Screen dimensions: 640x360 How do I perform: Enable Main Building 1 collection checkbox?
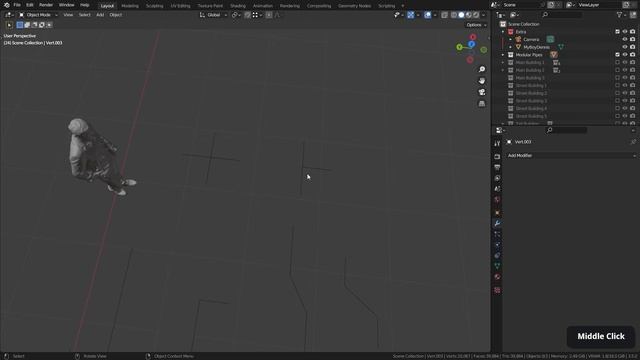click(617, 62)
